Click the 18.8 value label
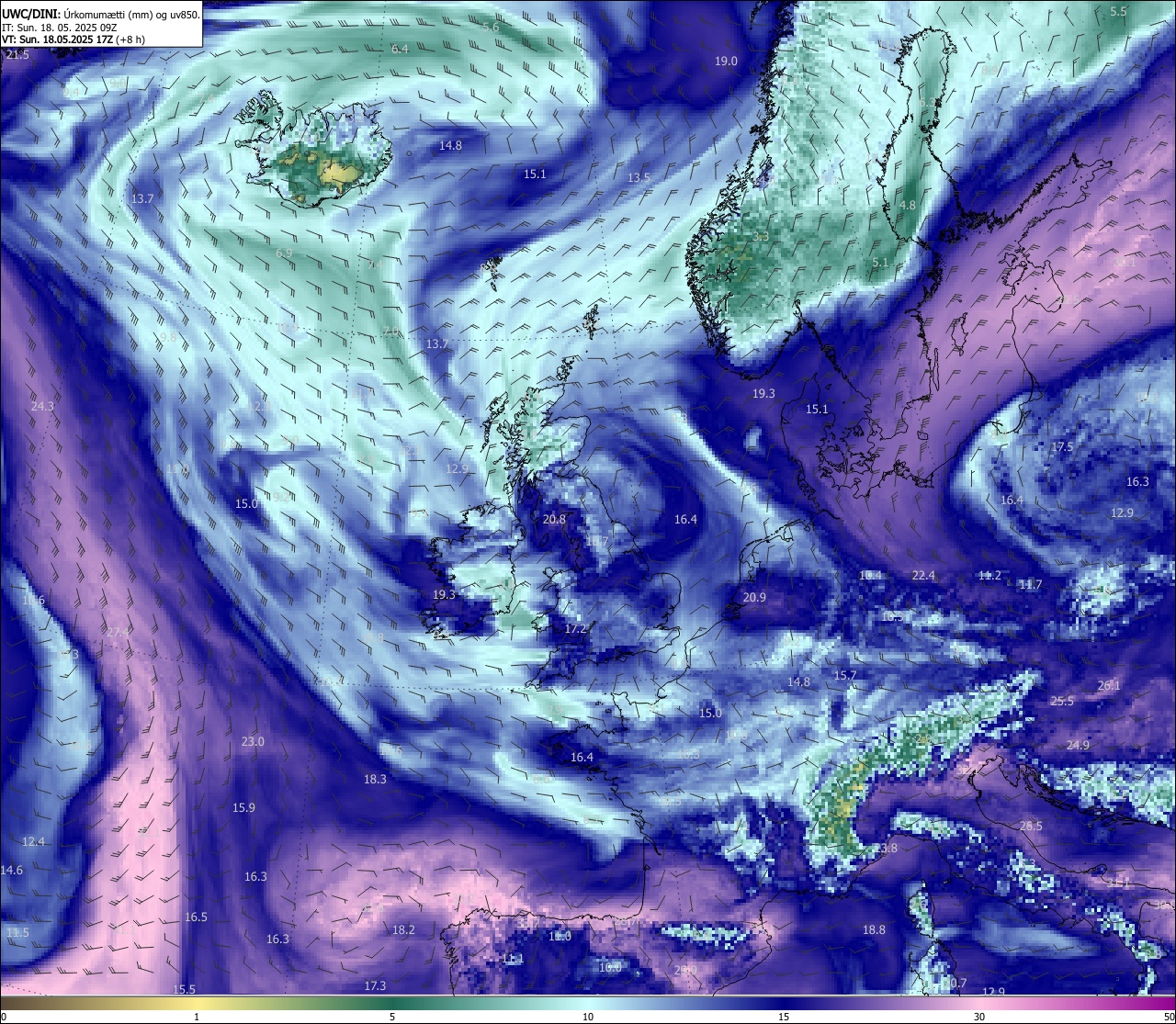1176x1024 pixels. tap(874, 929)
